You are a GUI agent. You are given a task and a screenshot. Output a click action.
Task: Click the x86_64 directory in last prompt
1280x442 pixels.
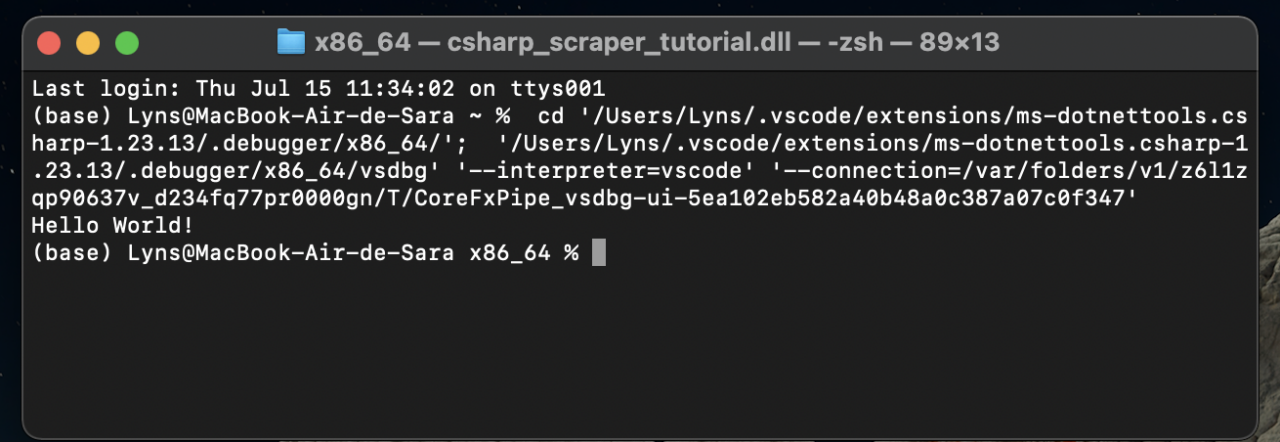tap(510, 254)
